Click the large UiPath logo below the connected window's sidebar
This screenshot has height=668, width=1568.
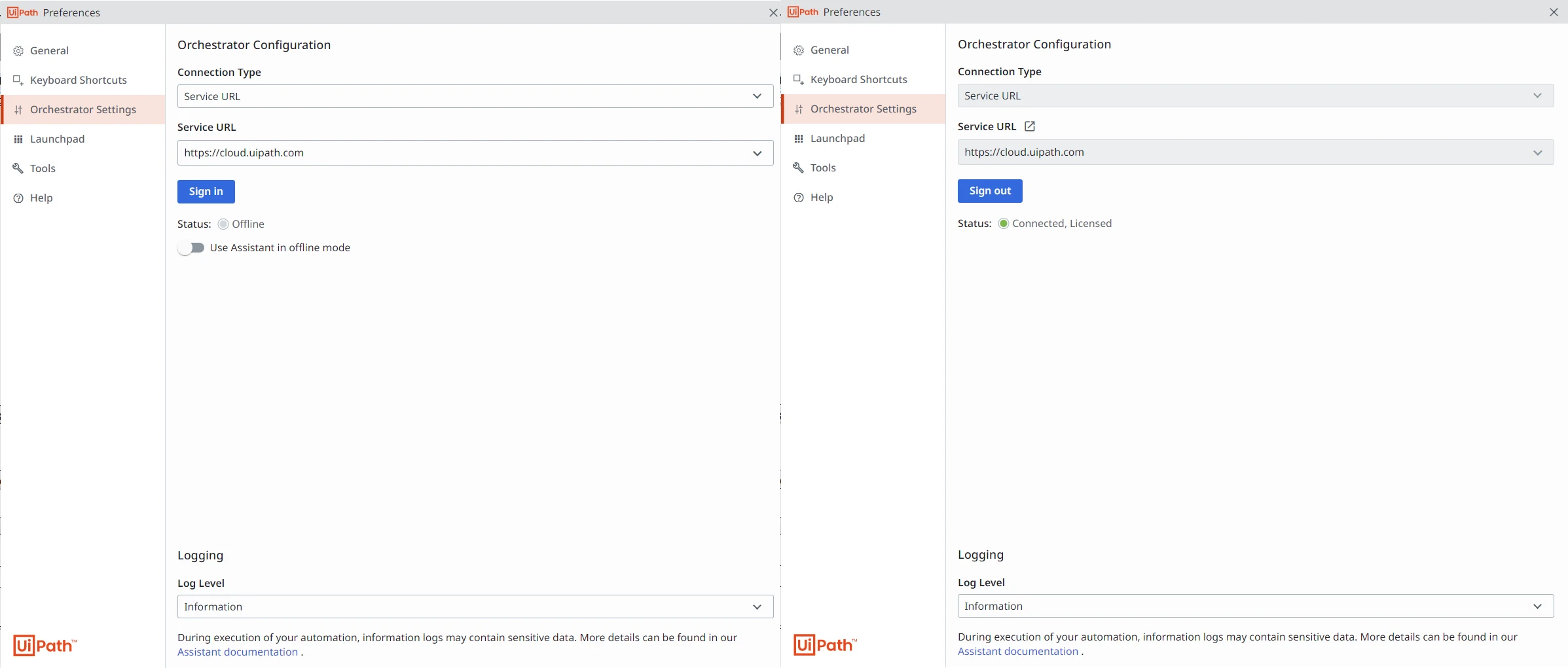tap(826, 645)
